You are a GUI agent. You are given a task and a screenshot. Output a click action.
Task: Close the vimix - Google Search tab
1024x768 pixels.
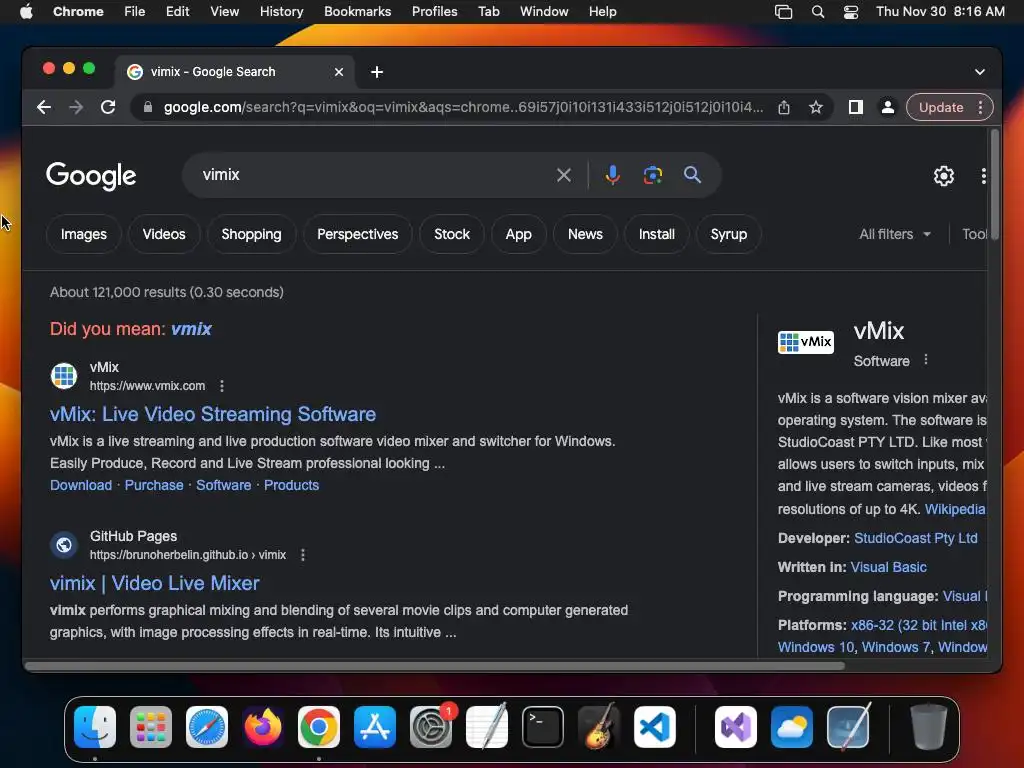tap(339, 72)
